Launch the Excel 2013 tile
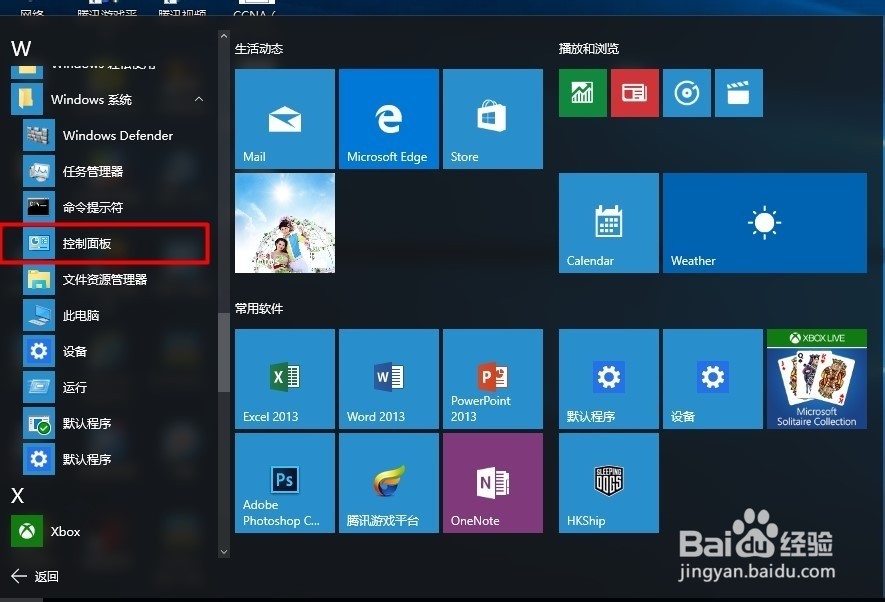 click(284, 379)
